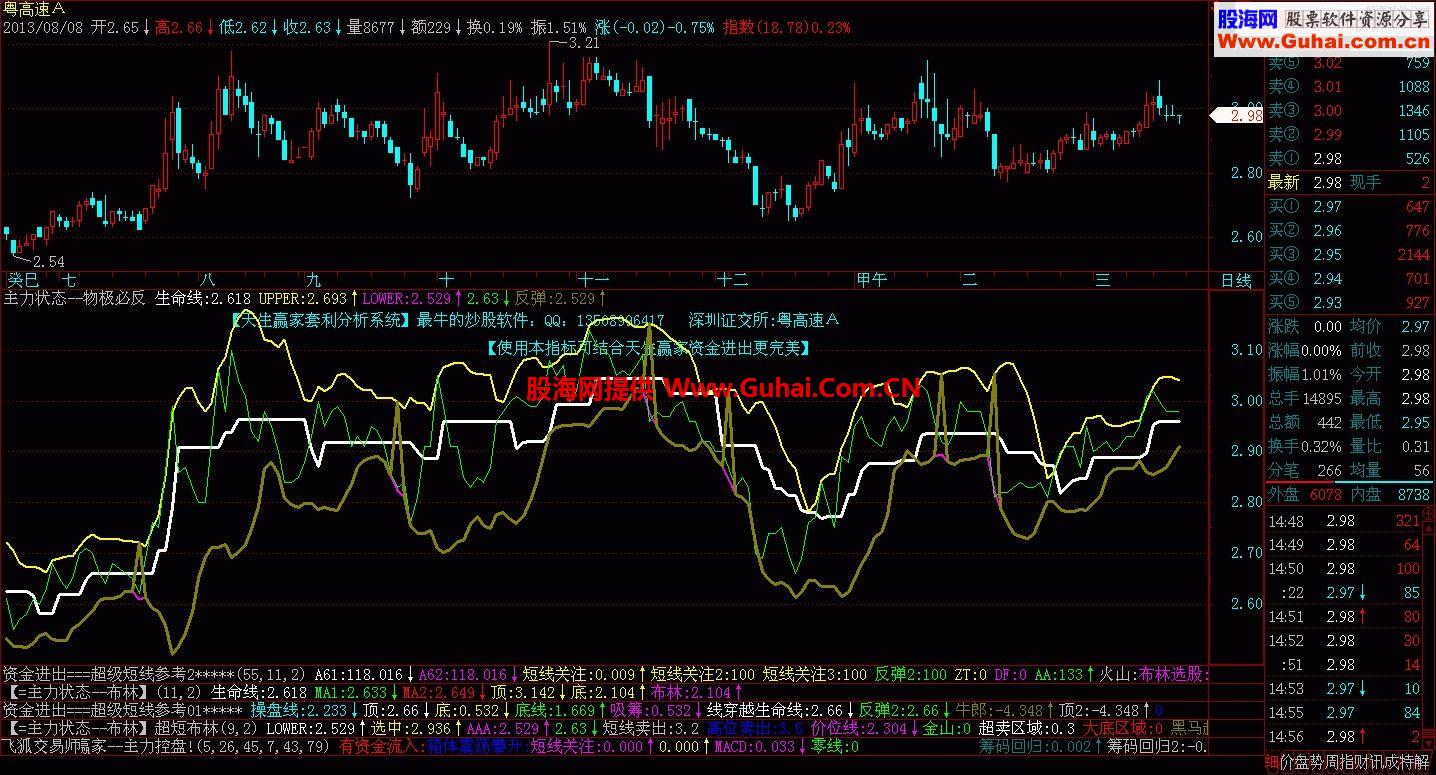Select the 14:48 tick row
Viewport: 1436px width, 775px height.
[1344, 521]
